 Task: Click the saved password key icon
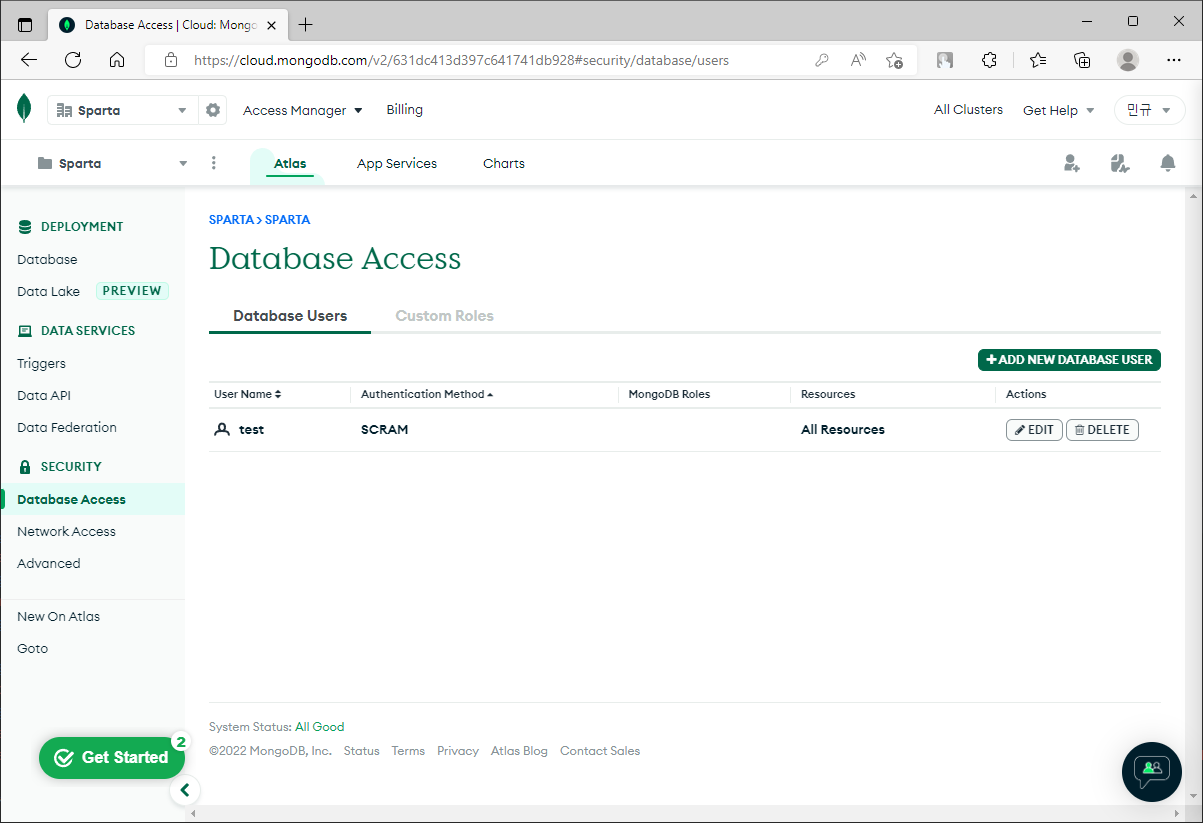pyautogui.click(x=822, y=60)
